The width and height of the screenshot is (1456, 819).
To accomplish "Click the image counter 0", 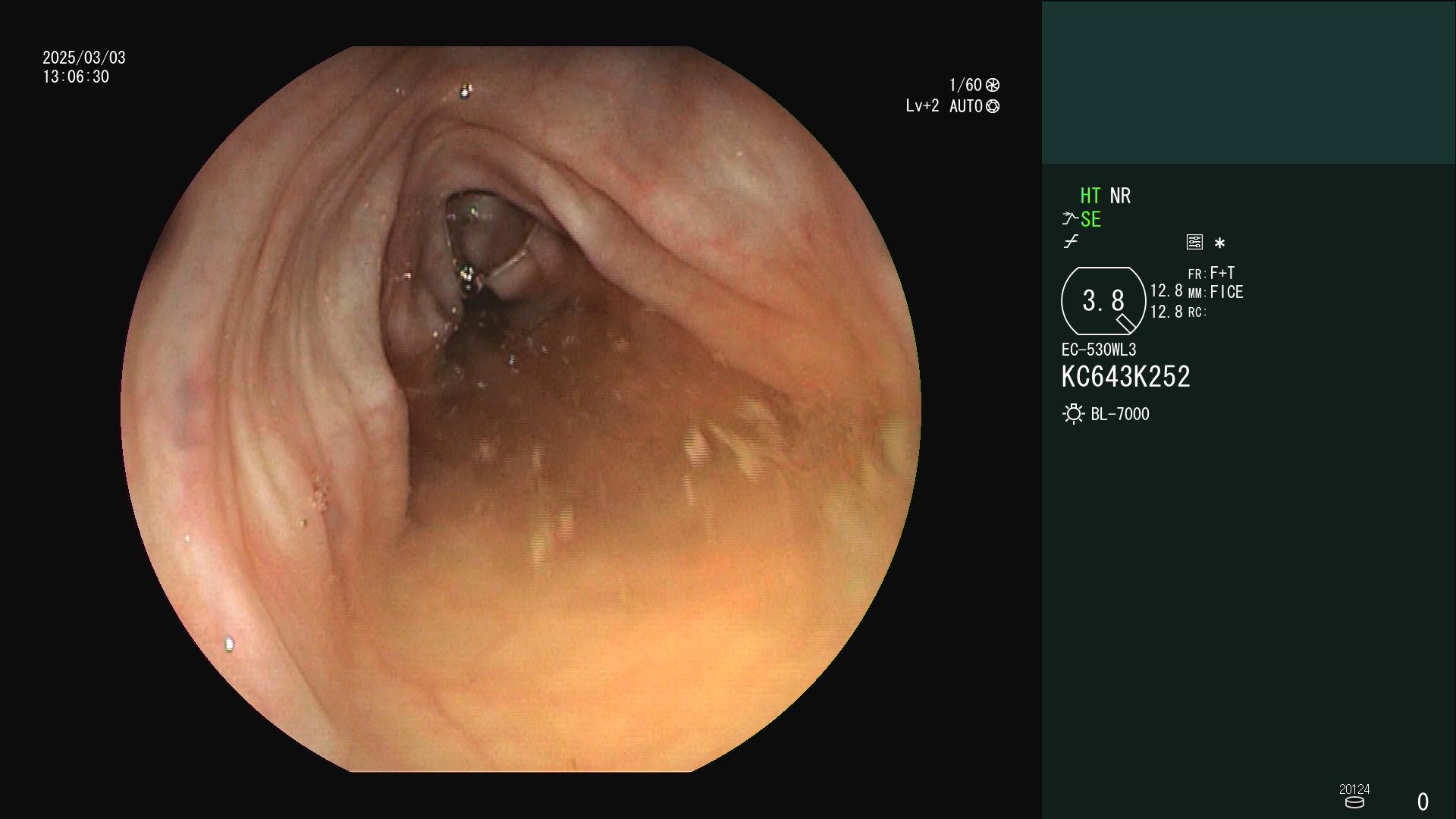I will tap(1423, 802).
